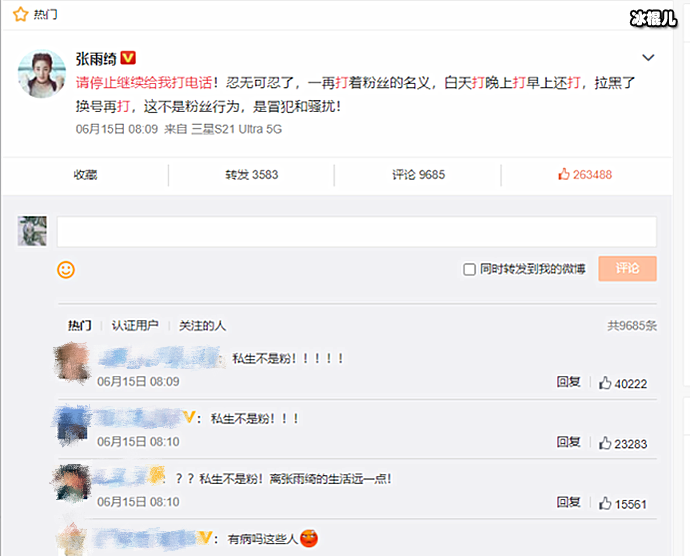Expand the post options chevron
The image size is (690, 556).
tap(648, 58)
